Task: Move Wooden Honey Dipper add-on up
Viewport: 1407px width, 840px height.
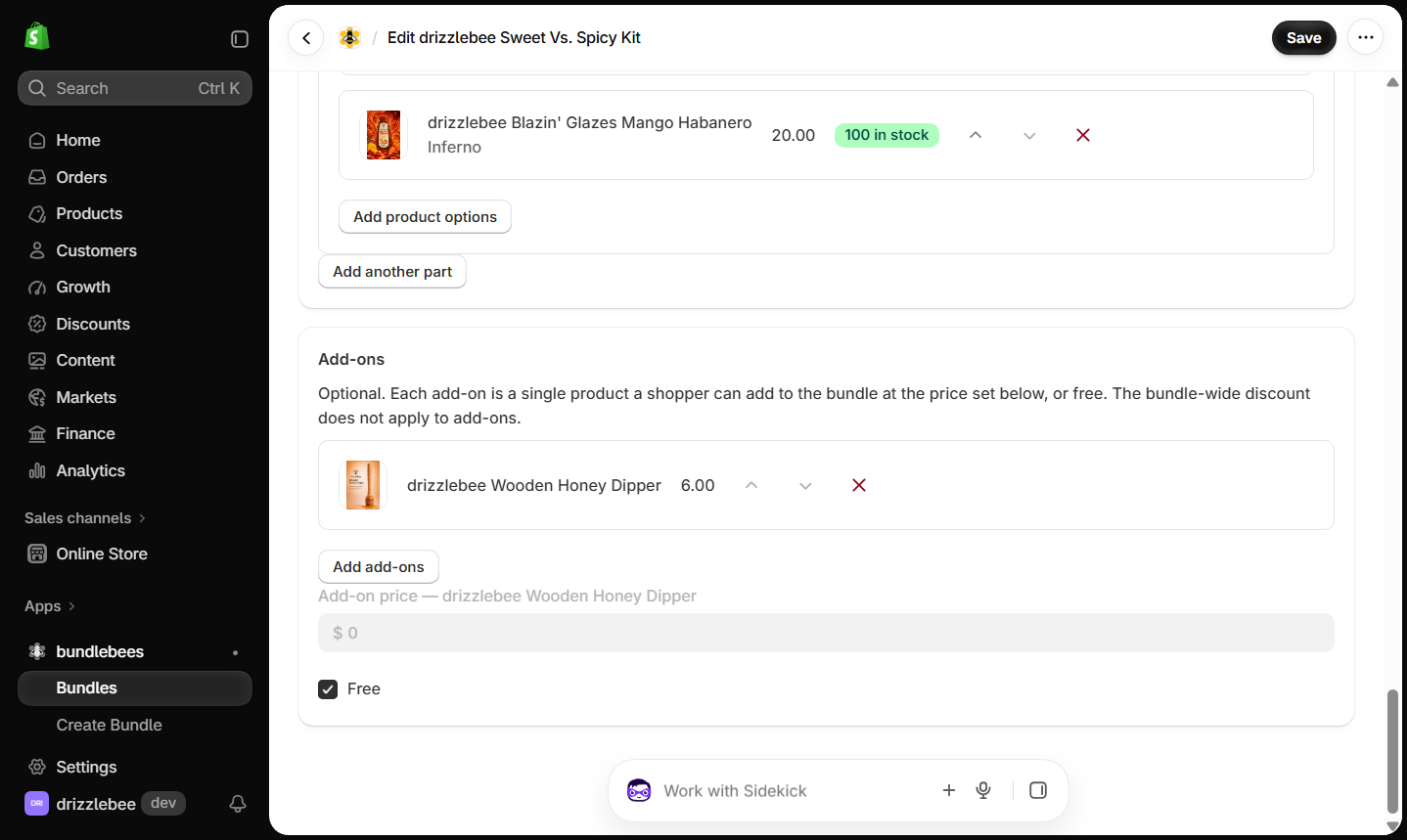Action: [752, 485]
